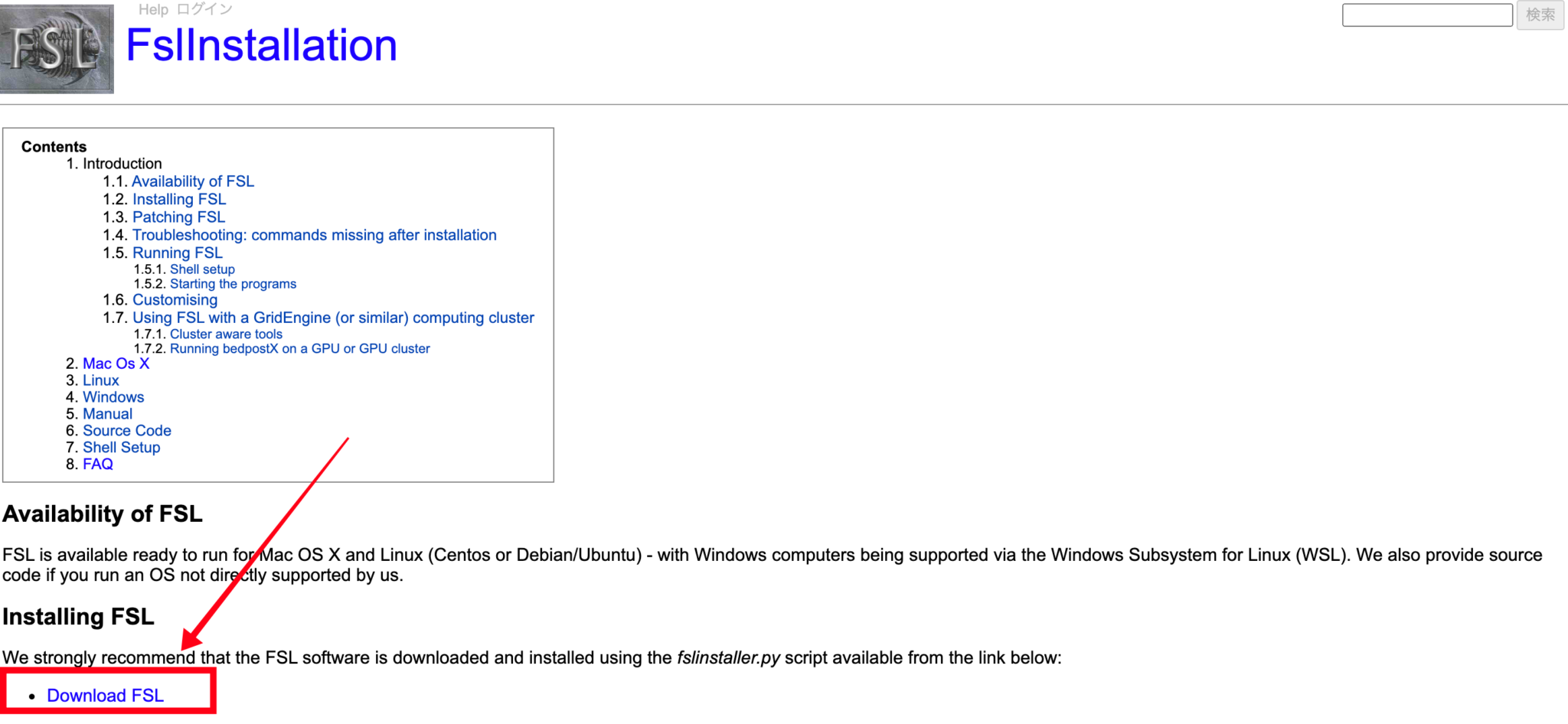1568x724 pixels.
Task: Go to Customising section link
Action: pos(175,300)
